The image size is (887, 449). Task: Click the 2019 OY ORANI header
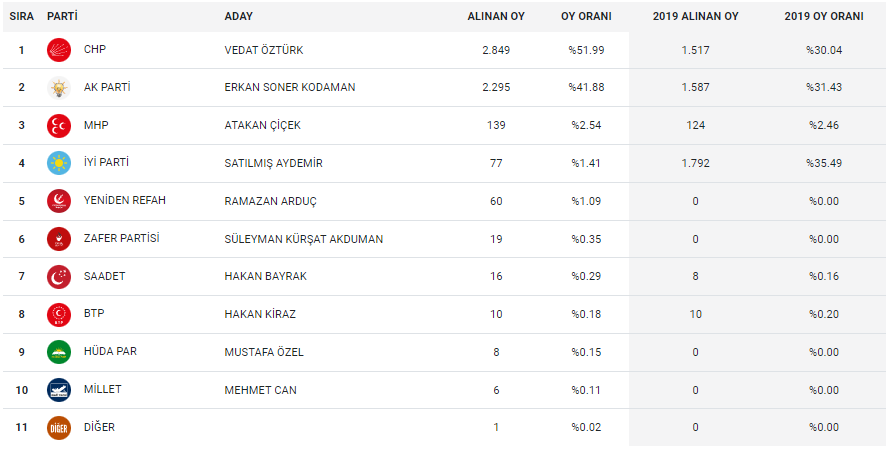pyautogui.click(x=824, y=17)
